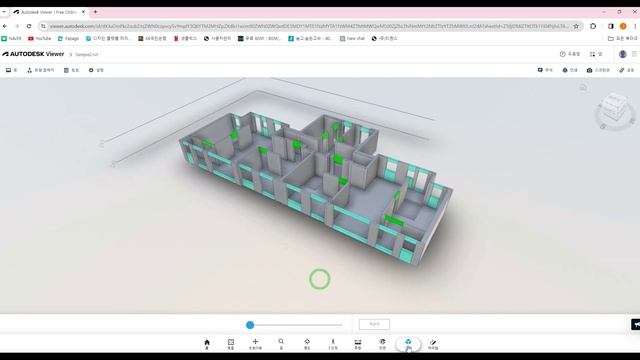Select the Zoom magnifier tool

281,344
